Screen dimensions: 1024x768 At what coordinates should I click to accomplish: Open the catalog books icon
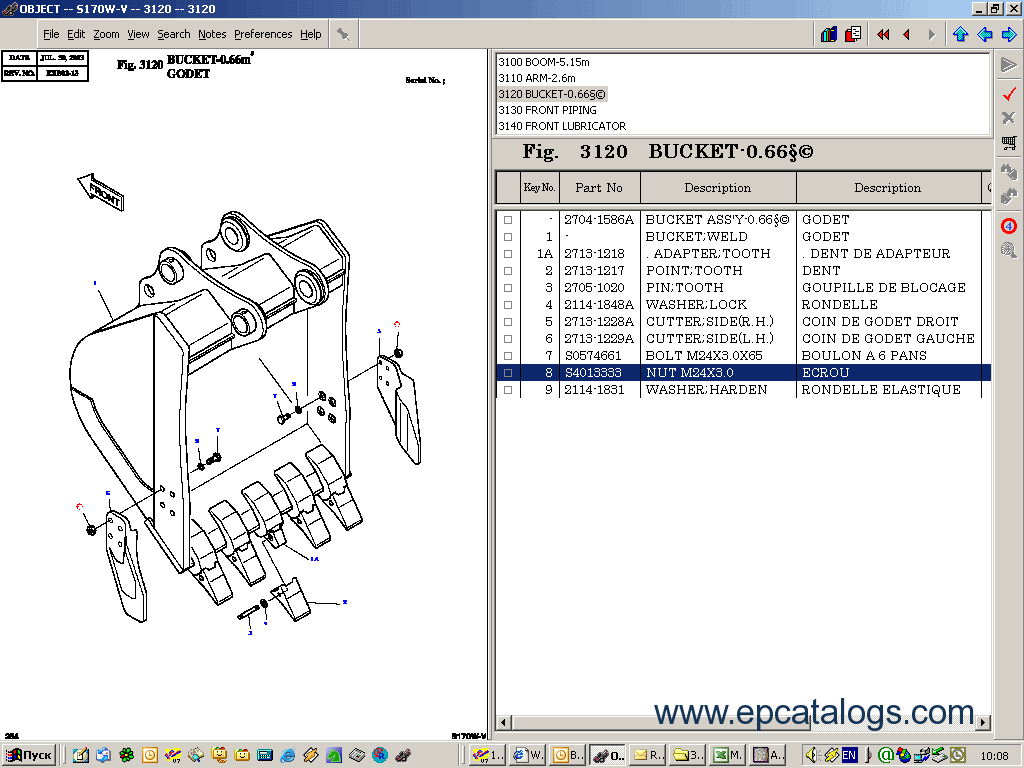coord(829,34)
